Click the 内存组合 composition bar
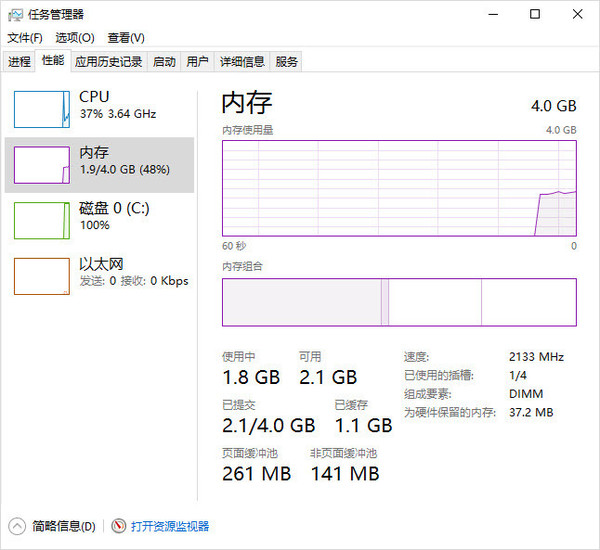The image size is (600, 550). 399,302
